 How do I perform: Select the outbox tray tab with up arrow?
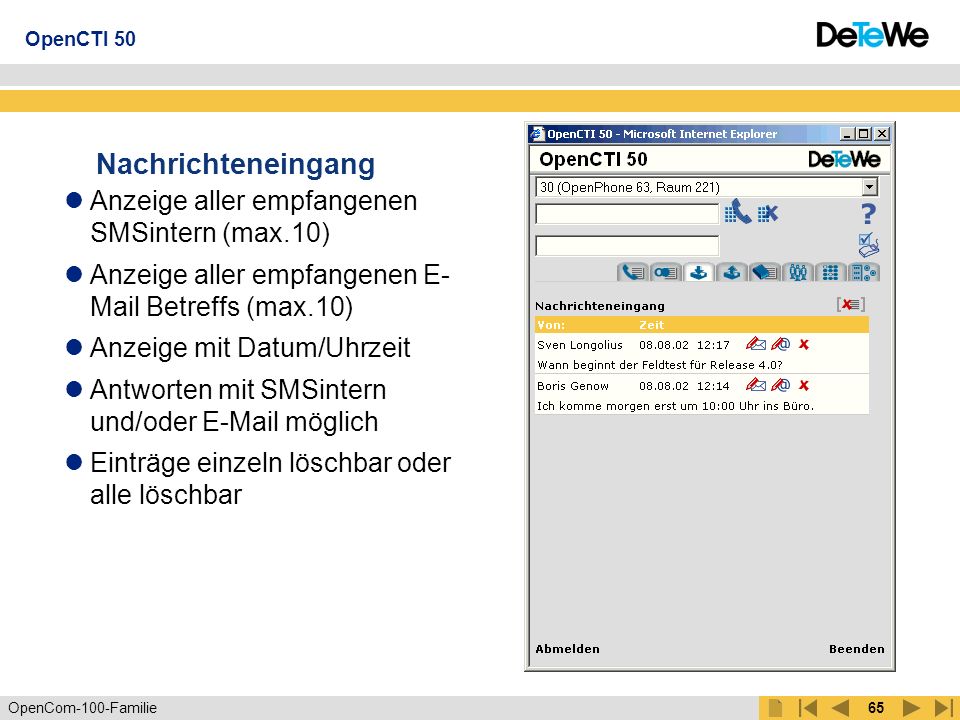732,272
